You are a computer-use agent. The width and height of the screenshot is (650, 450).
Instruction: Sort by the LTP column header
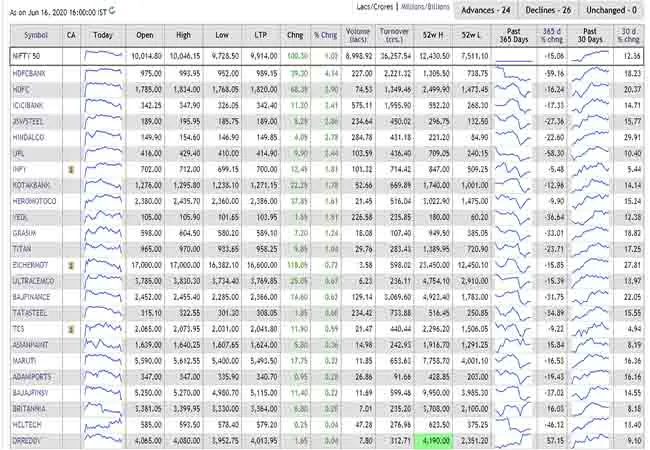[x=260, y=35]
